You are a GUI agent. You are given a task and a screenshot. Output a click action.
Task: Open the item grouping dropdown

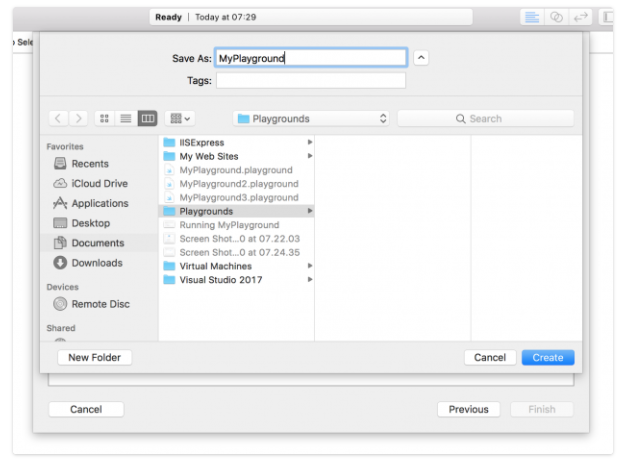pos(180,118)
